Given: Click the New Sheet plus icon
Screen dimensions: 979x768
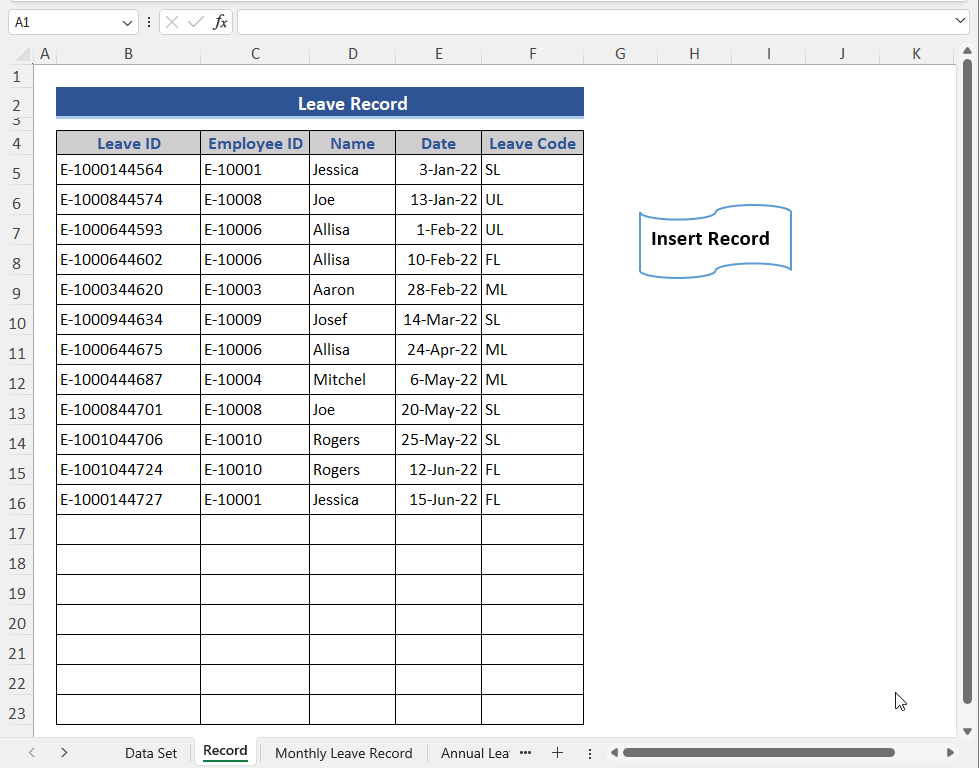Looking at the screenshot, I should (557, 752).
